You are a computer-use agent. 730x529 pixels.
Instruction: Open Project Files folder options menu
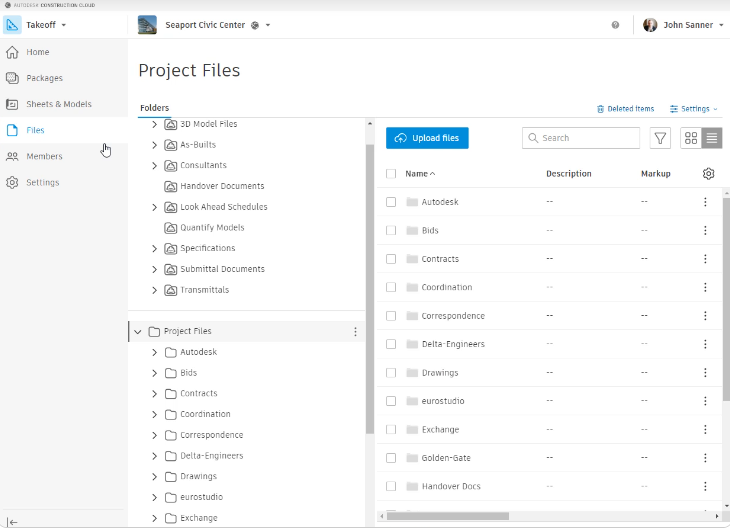point(355,331)
